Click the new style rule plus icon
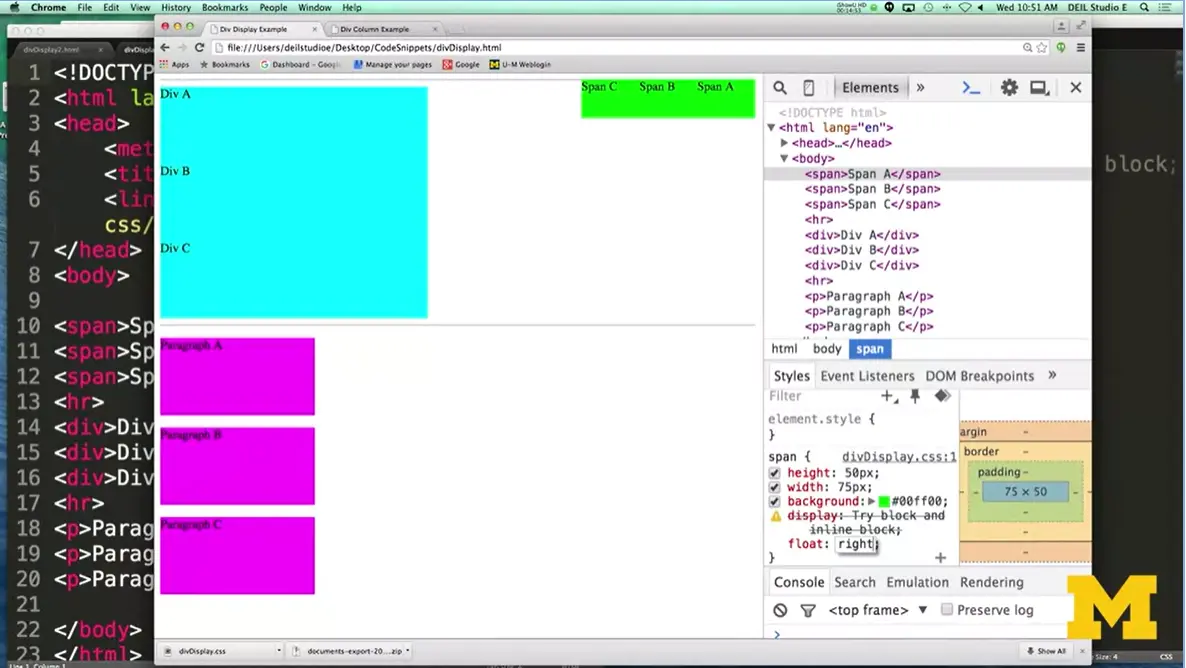1186x668 pixels. [x=887, y=396]
